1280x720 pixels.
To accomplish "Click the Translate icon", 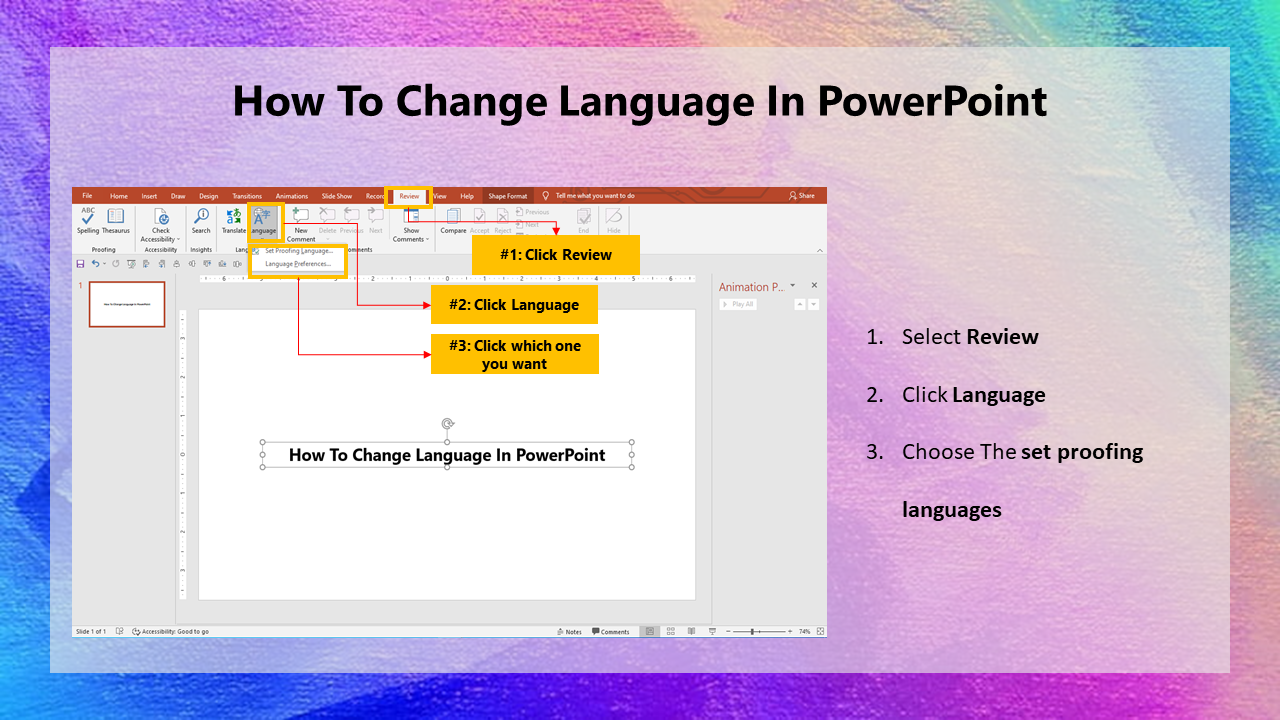I will 233,216.
